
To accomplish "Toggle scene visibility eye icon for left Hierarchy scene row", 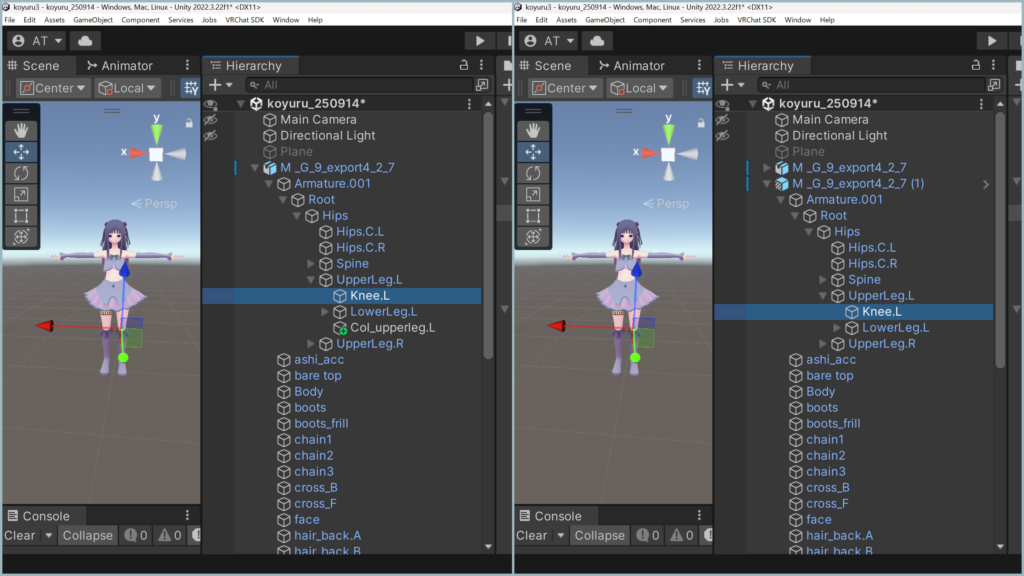I will click(210, 104).
